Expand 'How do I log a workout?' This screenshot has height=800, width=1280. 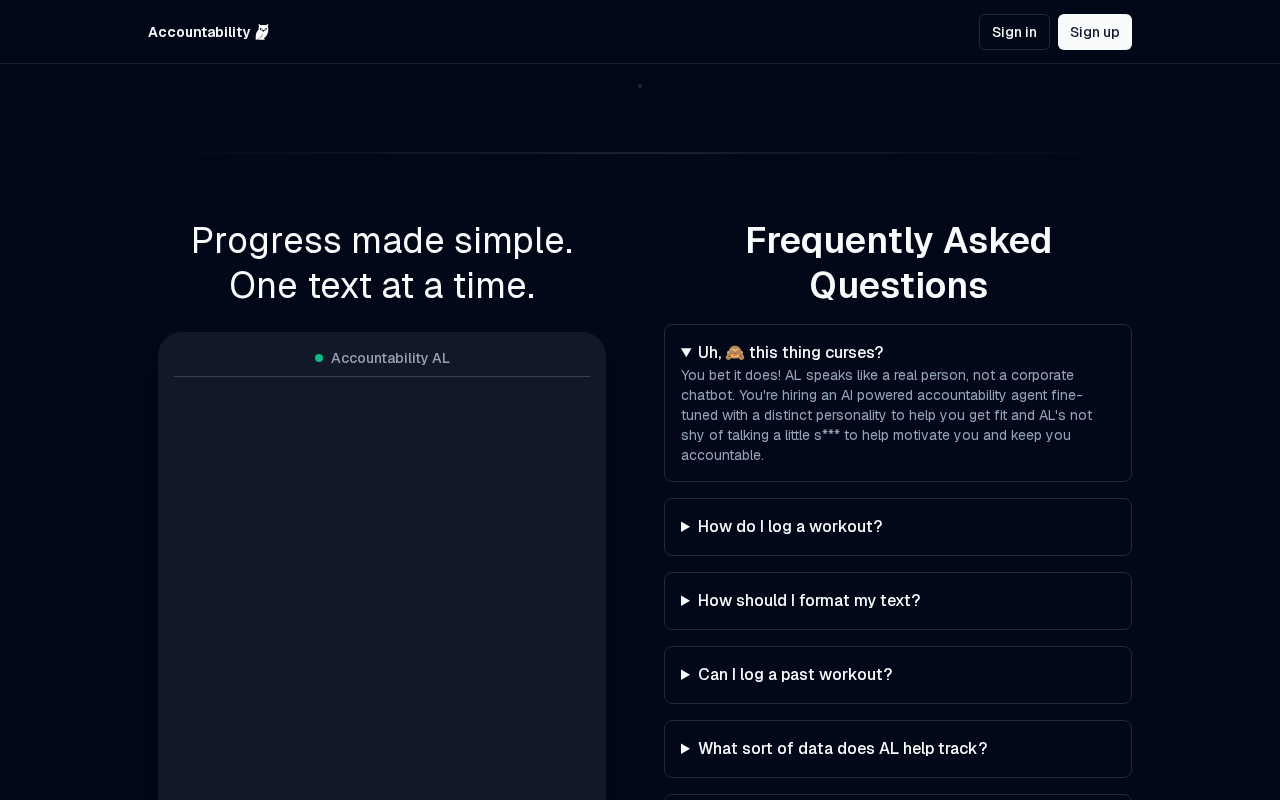(x=790, y=527)
